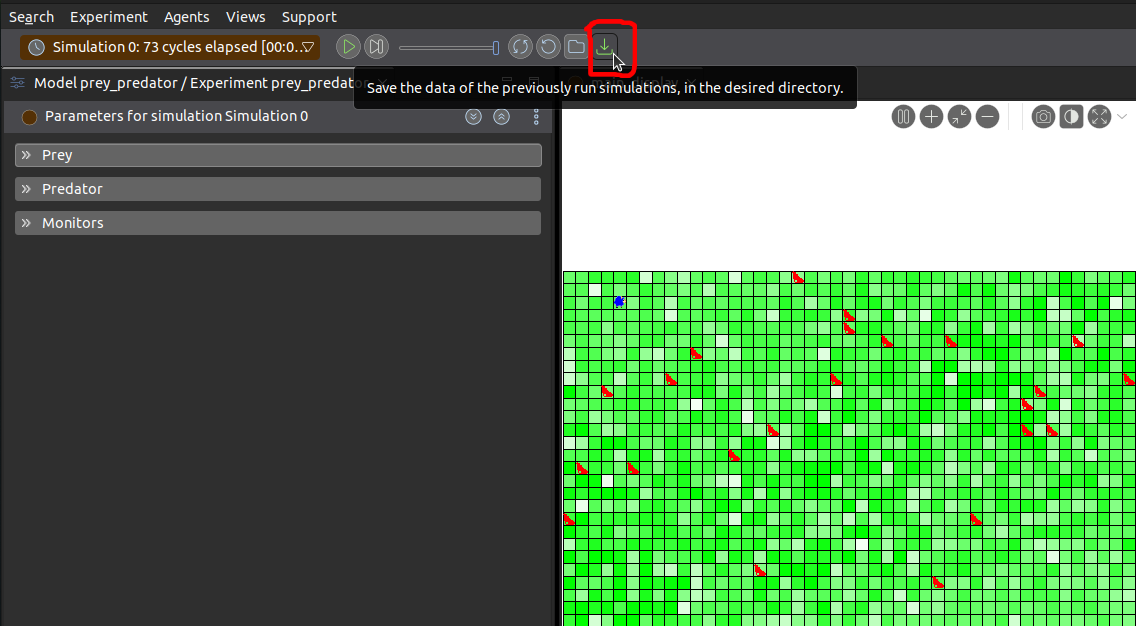Click the Parameters for simulation Simulation 0 title
The height and width of the screenshot is (626, 1136).
(x=176, y=116)
